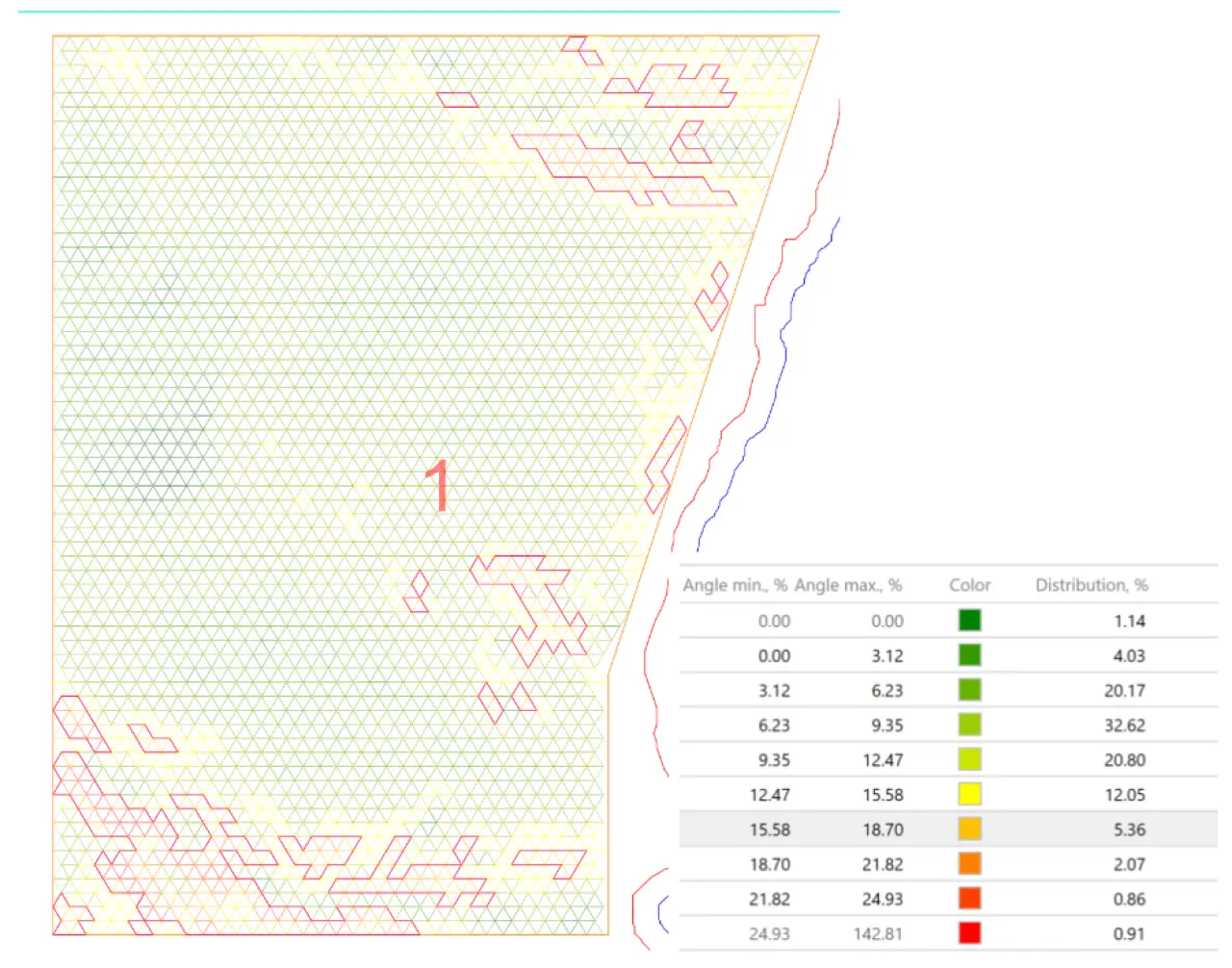Screen dimensions: 1232x968
Task: Click the 'Angle min., %' column header
Action: [734, 585]
